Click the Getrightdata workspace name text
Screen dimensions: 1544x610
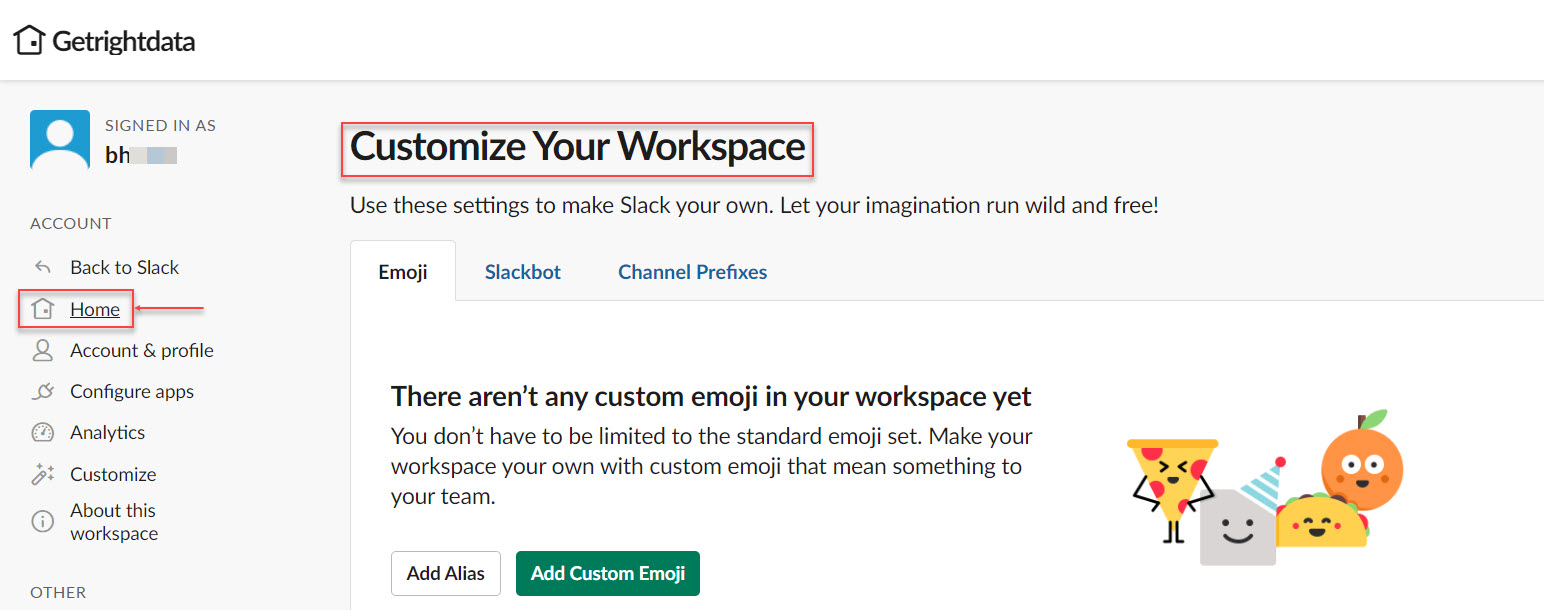[123, 41]
